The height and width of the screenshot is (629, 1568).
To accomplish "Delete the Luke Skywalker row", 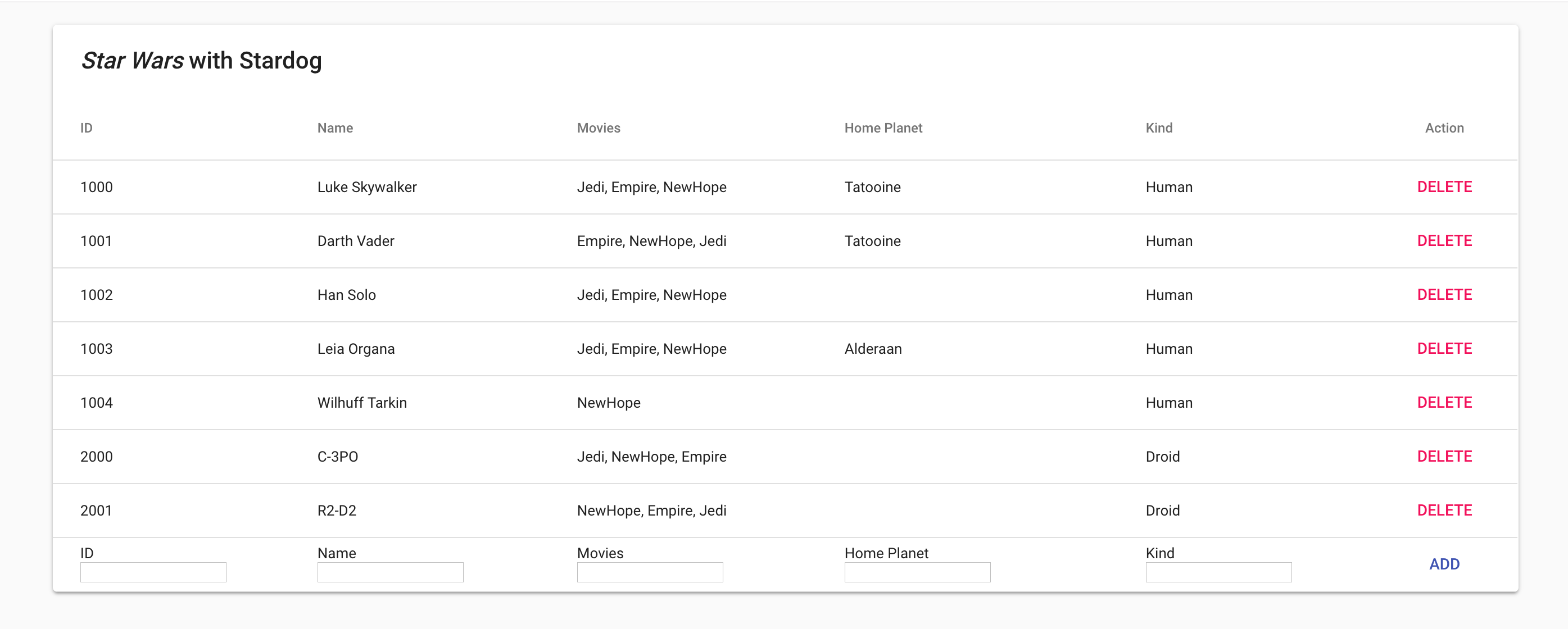I will click(x=1444, y=187).
